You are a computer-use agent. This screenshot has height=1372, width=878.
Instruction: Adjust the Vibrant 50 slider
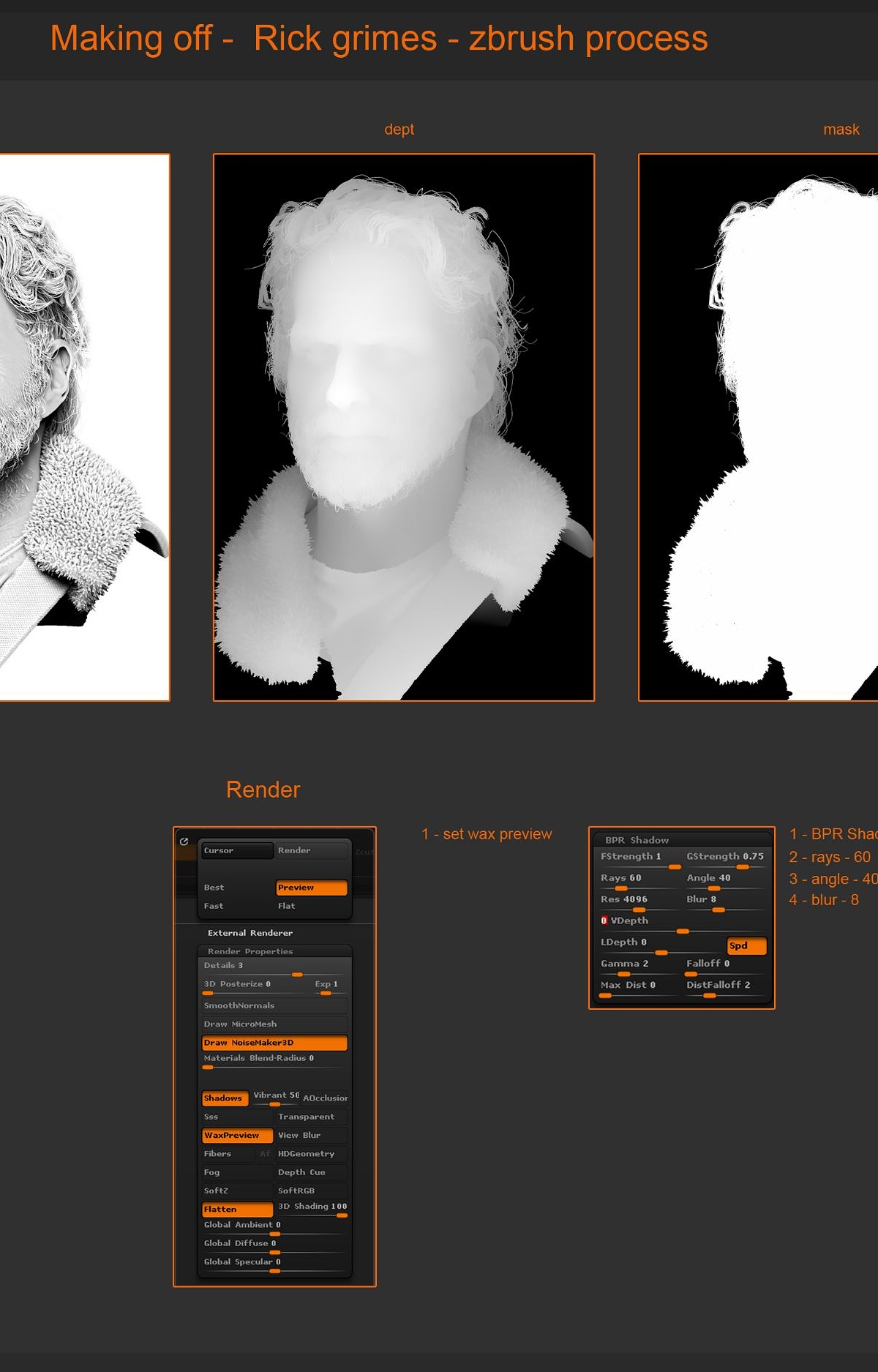pos(275,1098)
